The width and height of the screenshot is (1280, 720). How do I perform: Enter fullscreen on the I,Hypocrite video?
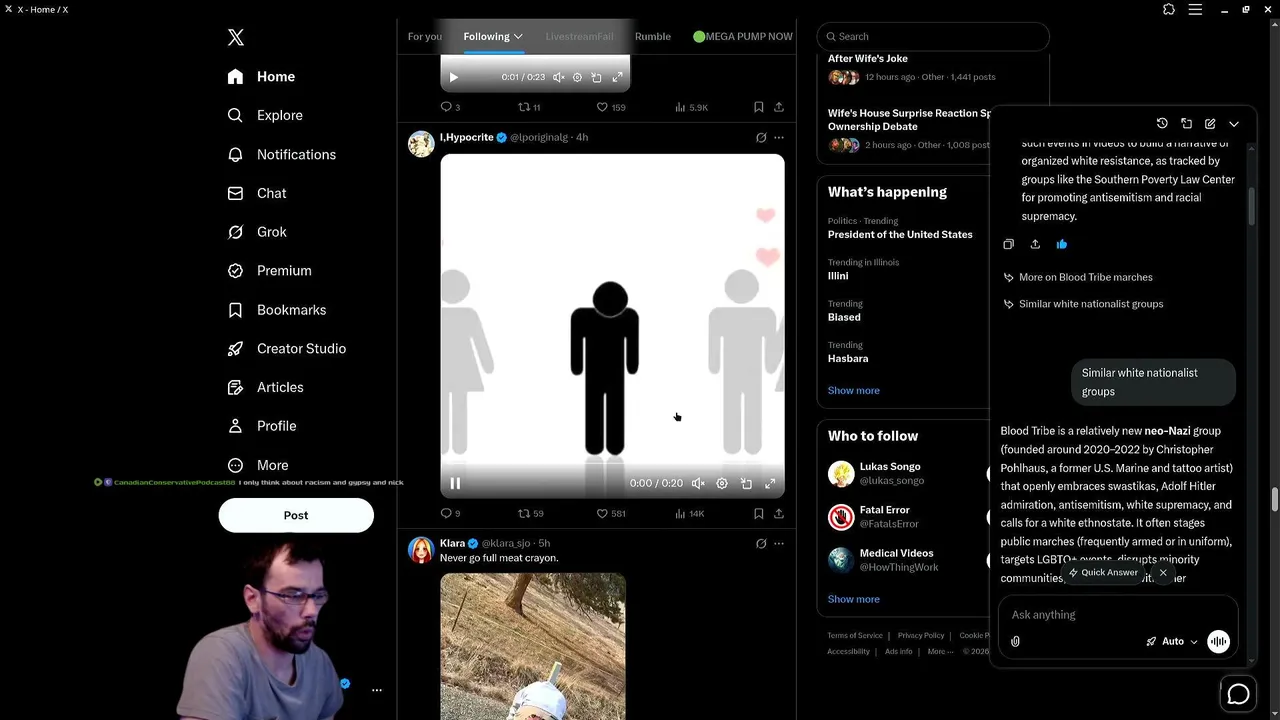(770, 483)
